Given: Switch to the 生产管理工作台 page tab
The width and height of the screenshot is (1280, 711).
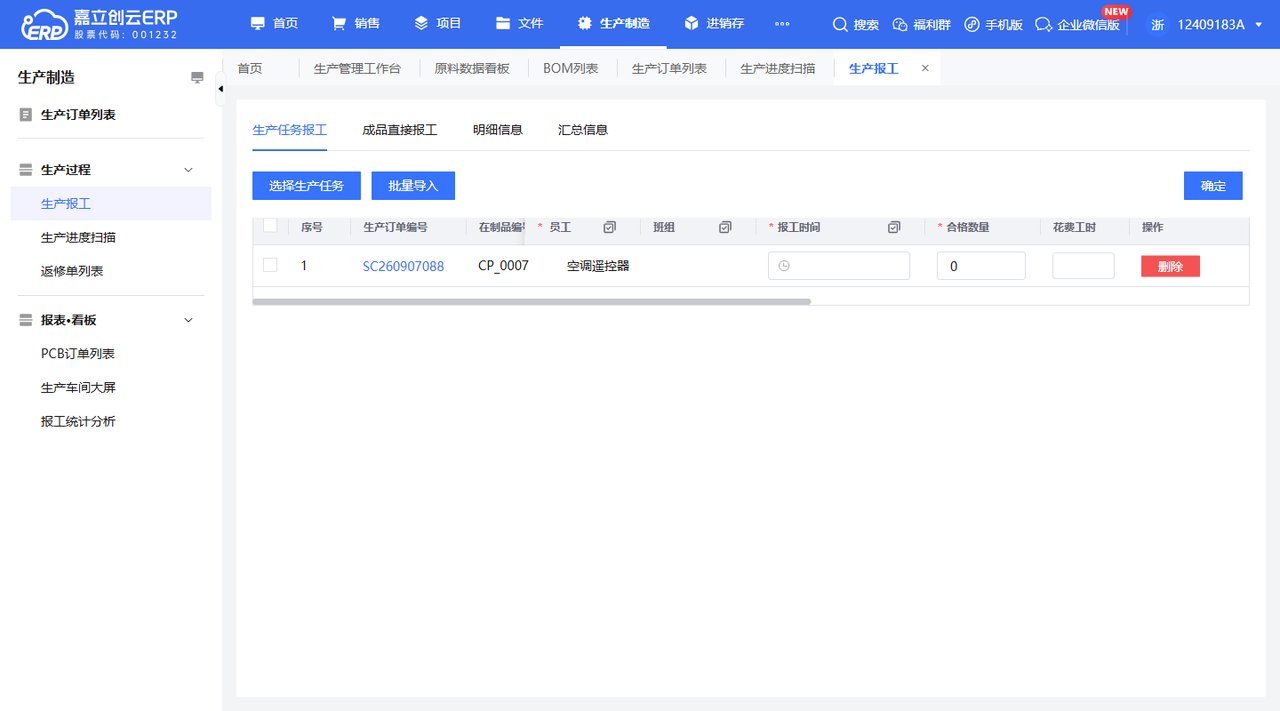Looking at the screenshot, I should click(x=357, y=68).
